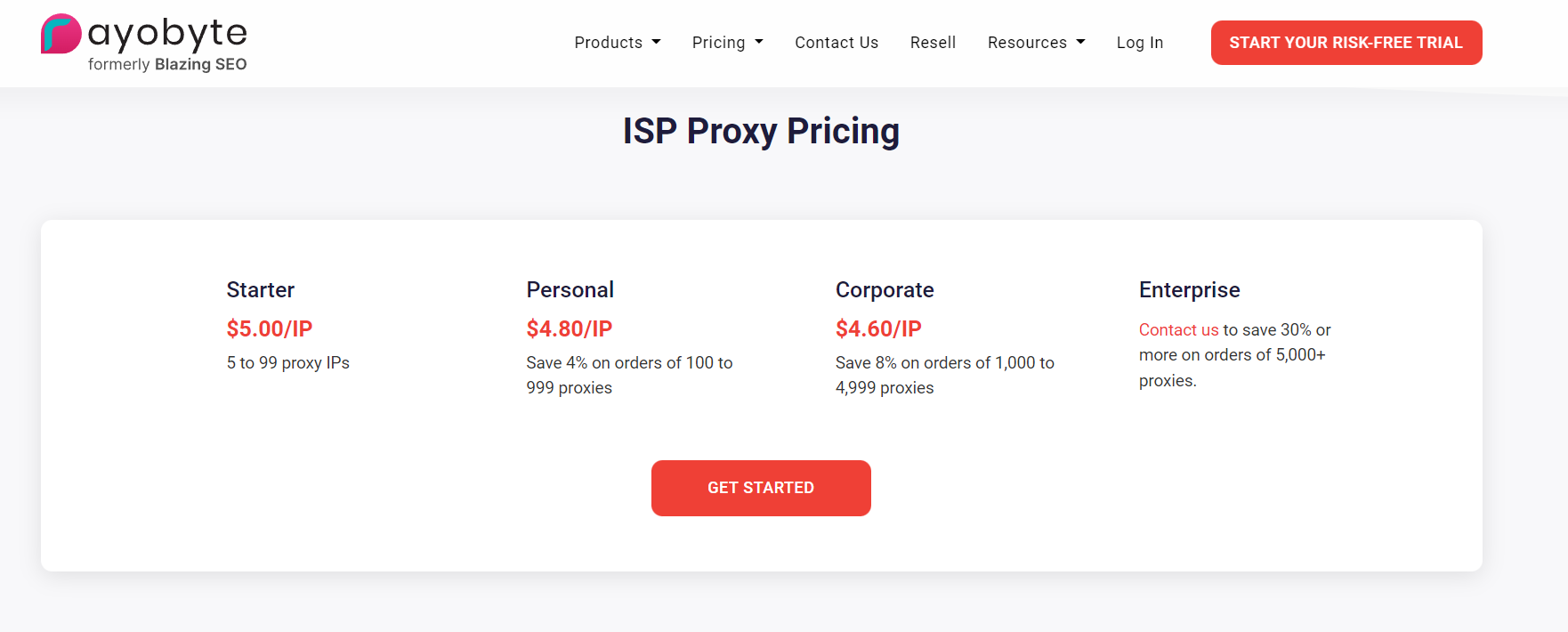Image resolution: width=1568 pixels, height=632 pixels.
Task: Click the 'formerly Blazing SEO' tagline
Action: click(x=167, y=64)
